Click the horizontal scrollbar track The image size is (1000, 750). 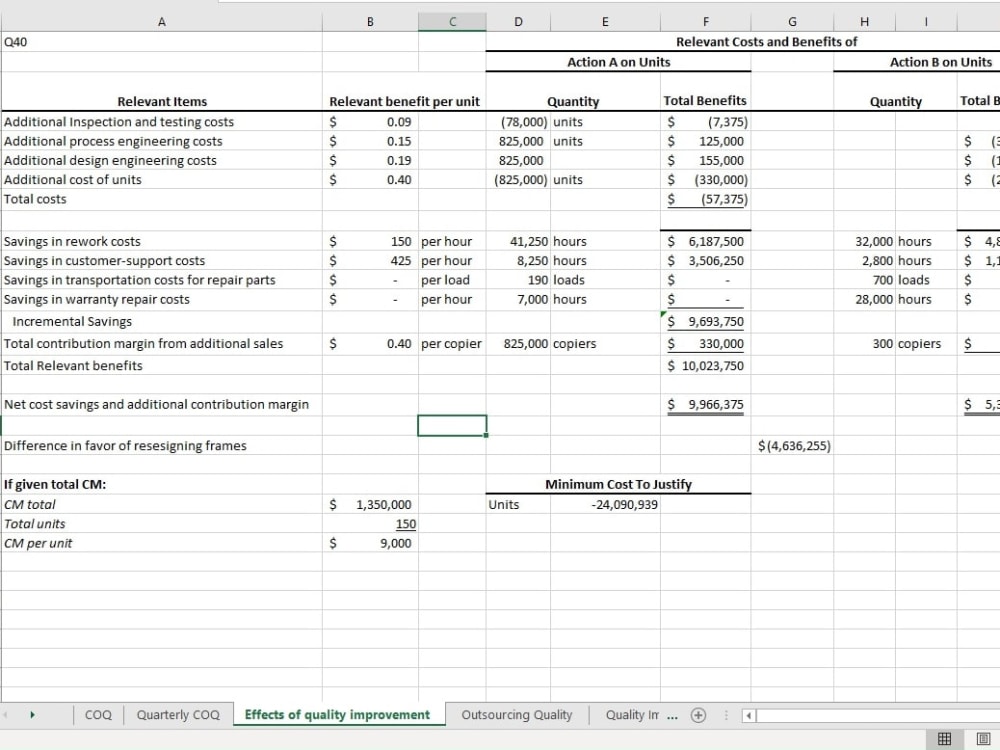click(x=879, y=716)
